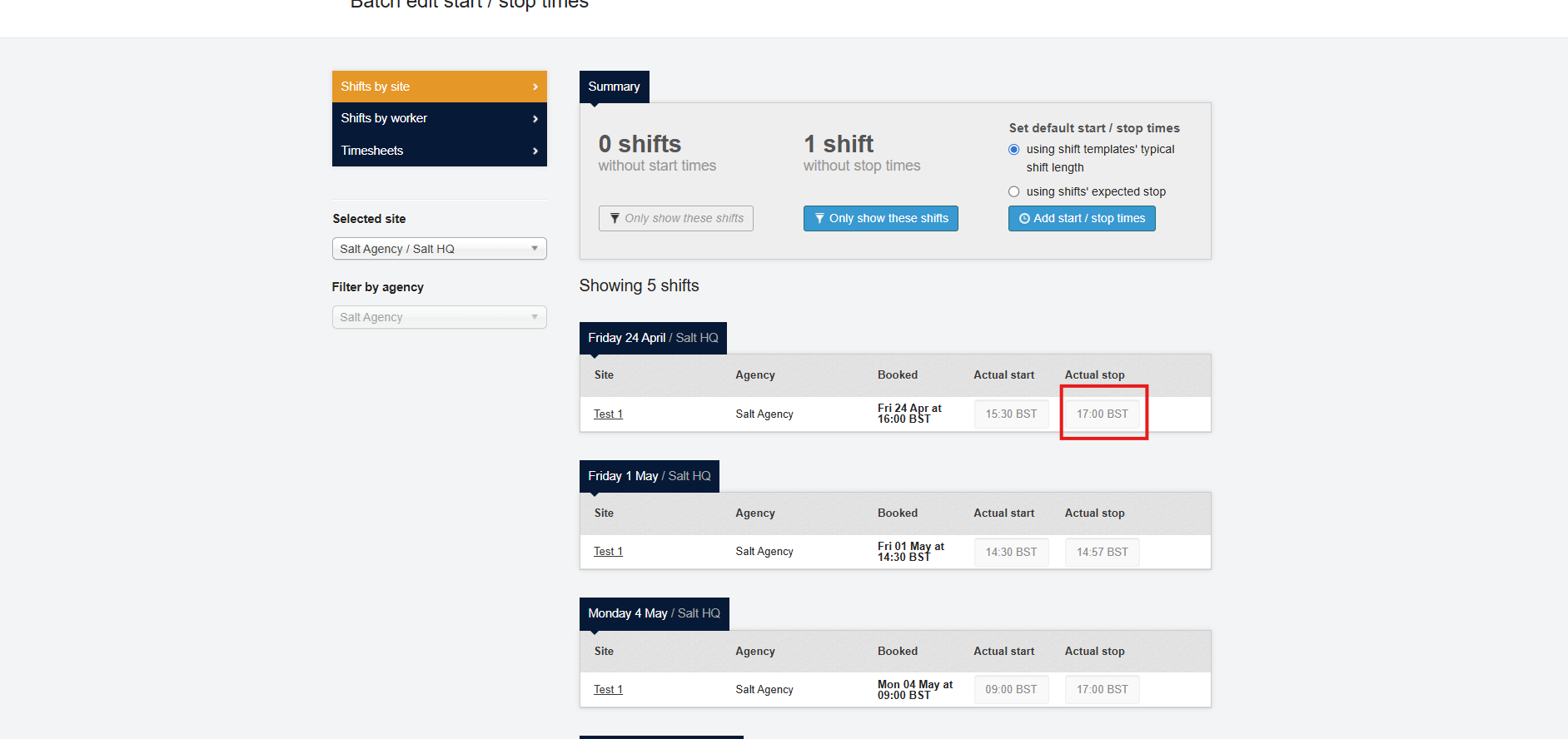Click Salt Agency cell in Friday 24 April row
The width and height of the screenshot is (1568, 739).
click(764, 414)
